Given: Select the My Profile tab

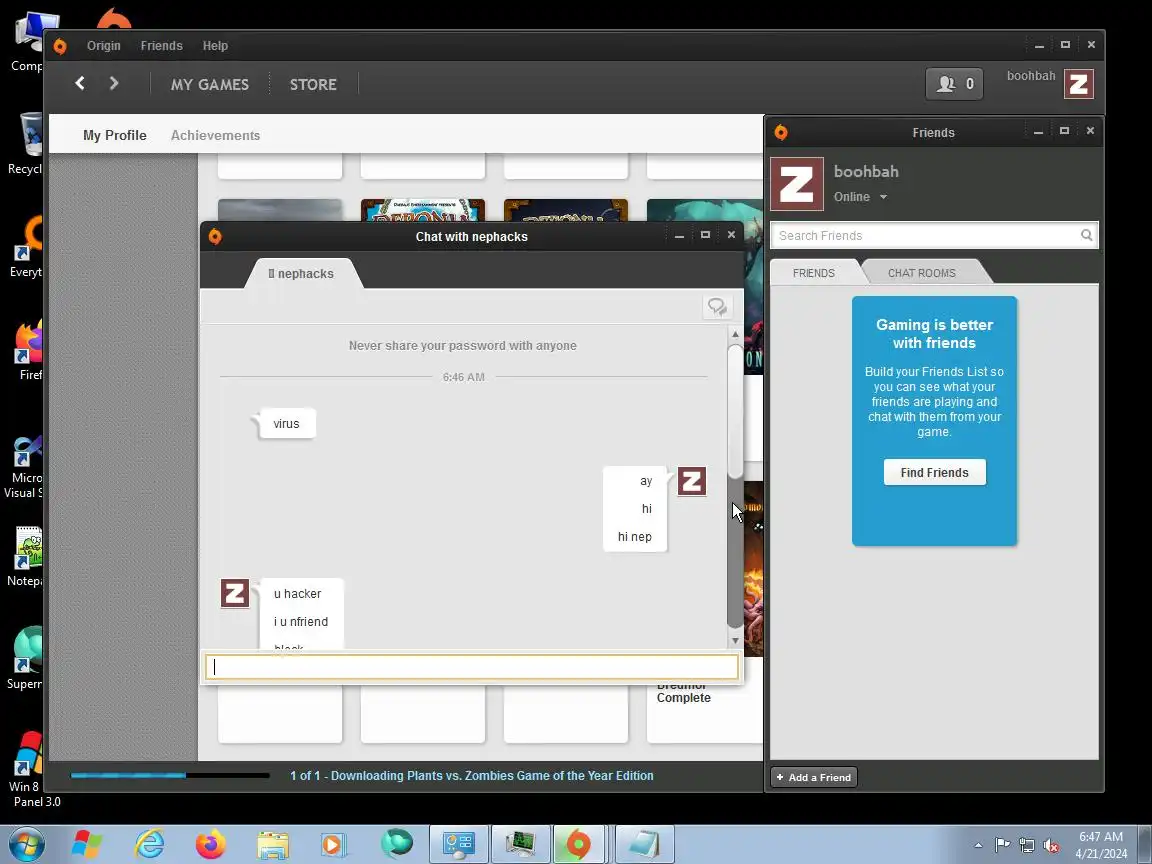Looking at the screenshot, I should [115, 135].
